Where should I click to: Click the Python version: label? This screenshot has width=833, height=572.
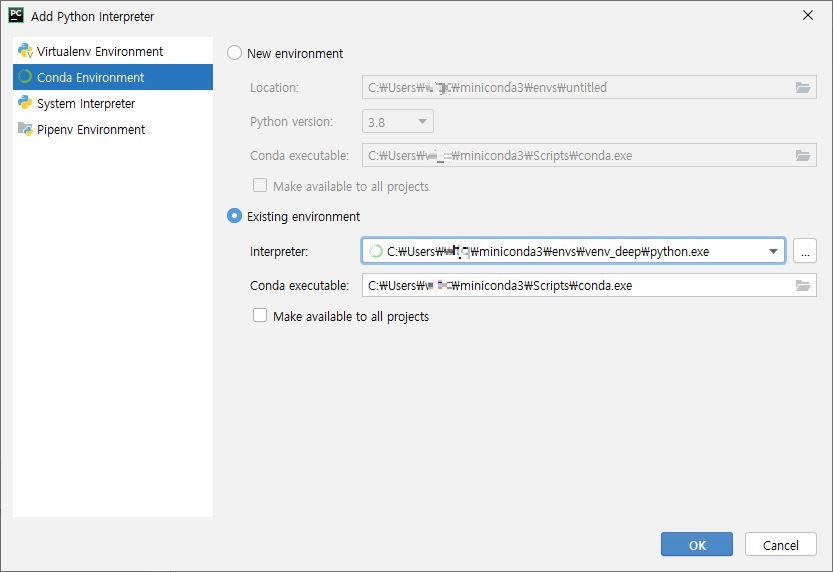(x=291, y=122)
